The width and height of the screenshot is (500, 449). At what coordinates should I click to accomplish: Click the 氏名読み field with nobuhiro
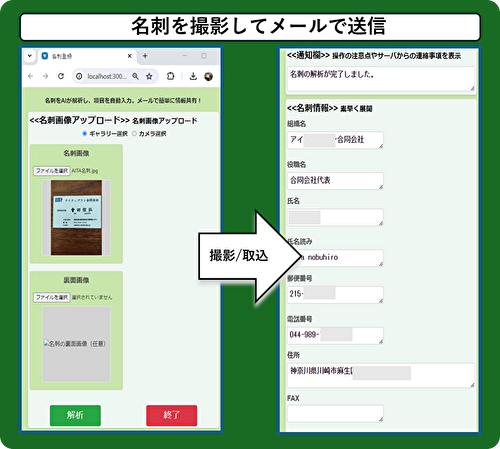335,258
